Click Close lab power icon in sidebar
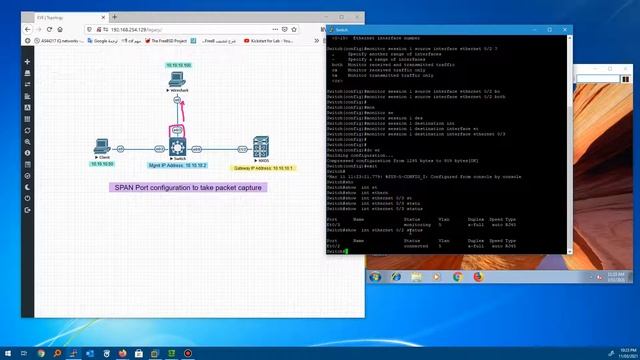The image size is (640, 360). (x=27, y=198)
